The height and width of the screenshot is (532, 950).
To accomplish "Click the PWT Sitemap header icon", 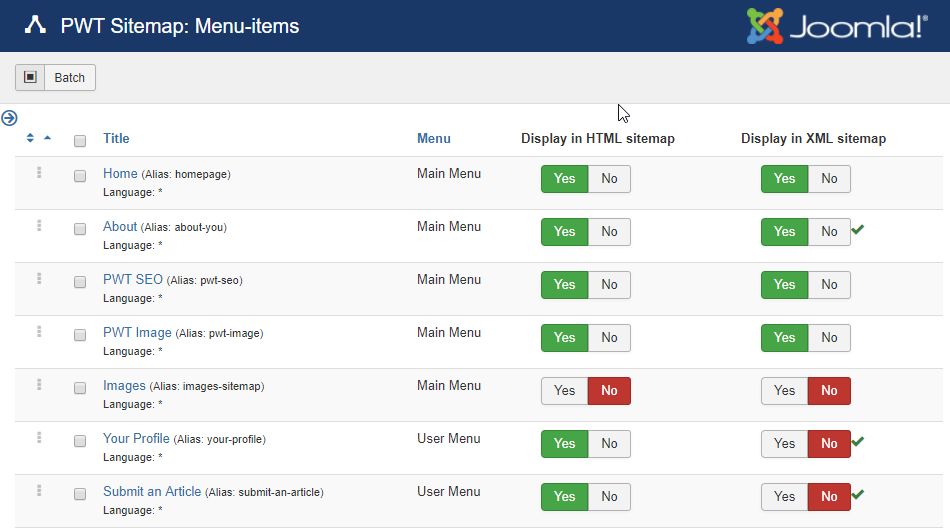I will pos(36,26).
